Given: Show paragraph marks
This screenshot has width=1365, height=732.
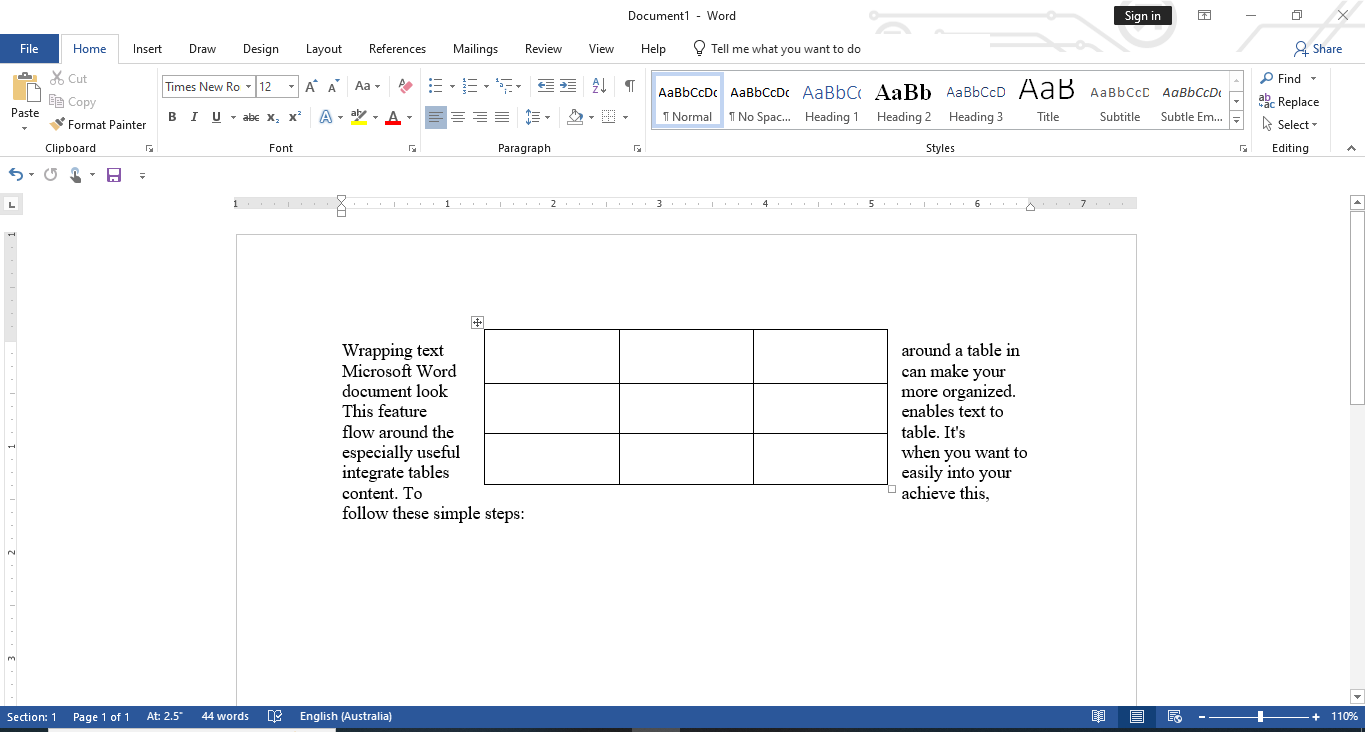Looking at the screenshot, I should [x=629, y=87].
